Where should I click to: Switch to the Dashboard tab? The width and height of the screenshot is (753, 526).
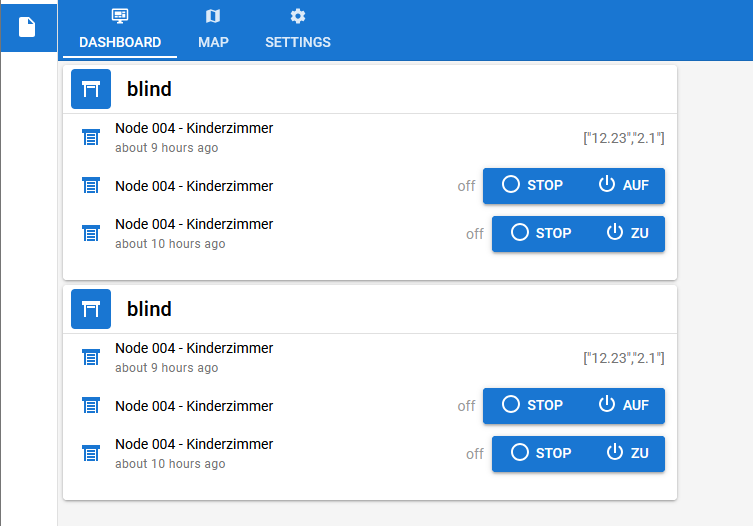120,30
